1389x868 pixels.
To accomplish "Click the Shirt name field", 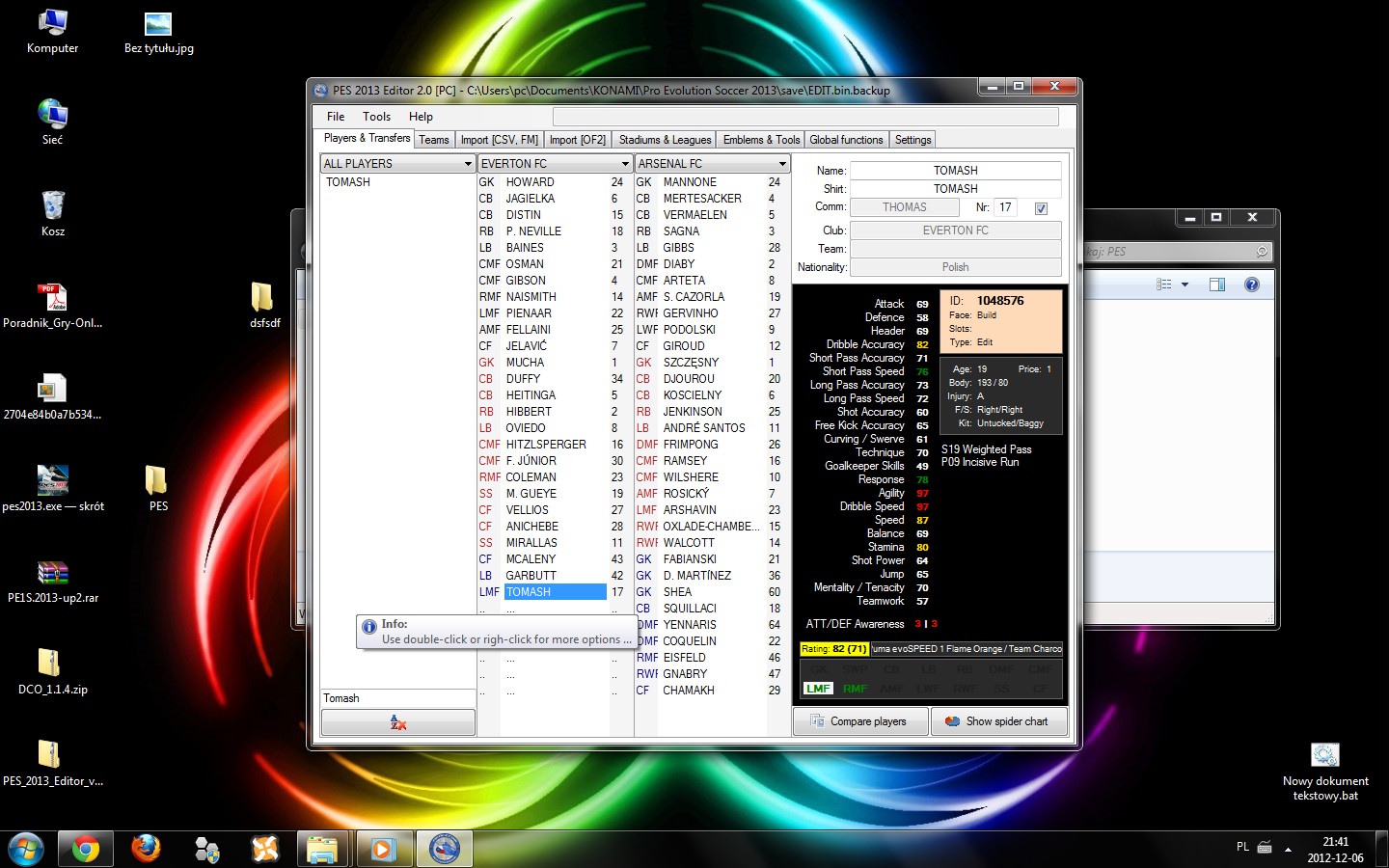I will pyautogui.click(x=955, y=189).
